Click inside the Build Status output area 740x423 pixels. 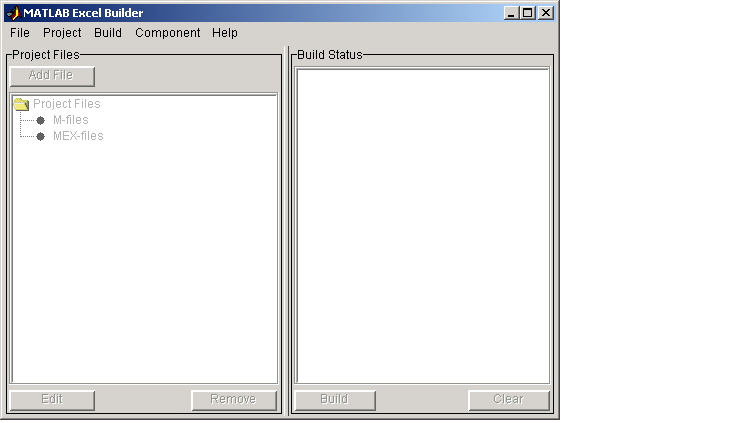tap(423, 226)
